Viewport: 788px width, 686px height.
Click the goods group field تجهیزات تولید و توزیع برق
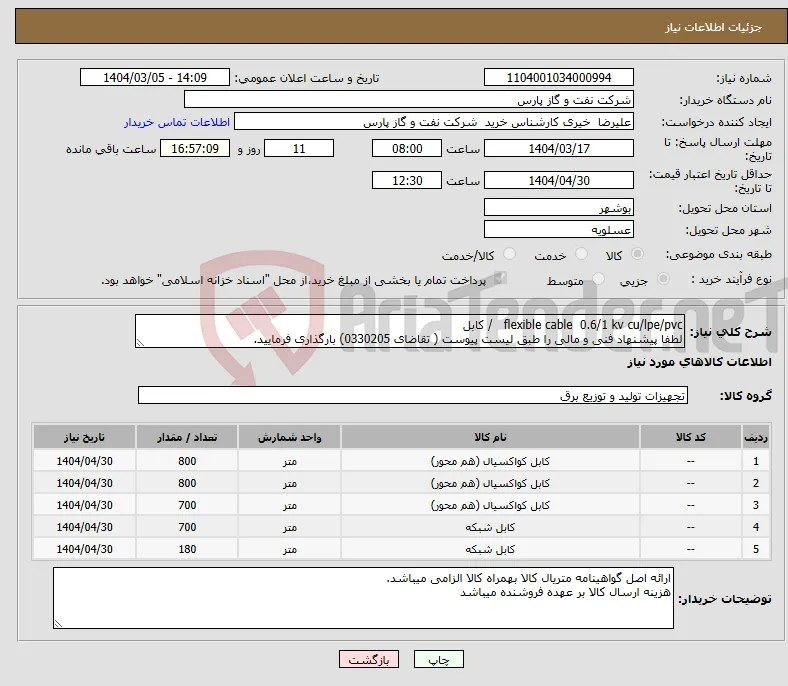[413, 396]
